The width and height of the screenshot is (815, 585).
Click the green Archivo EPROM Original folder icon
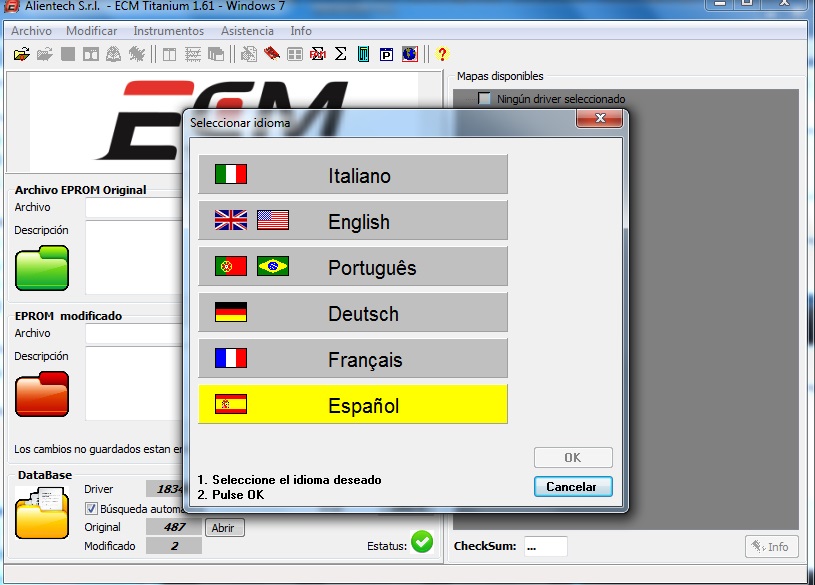pos(40,267)
